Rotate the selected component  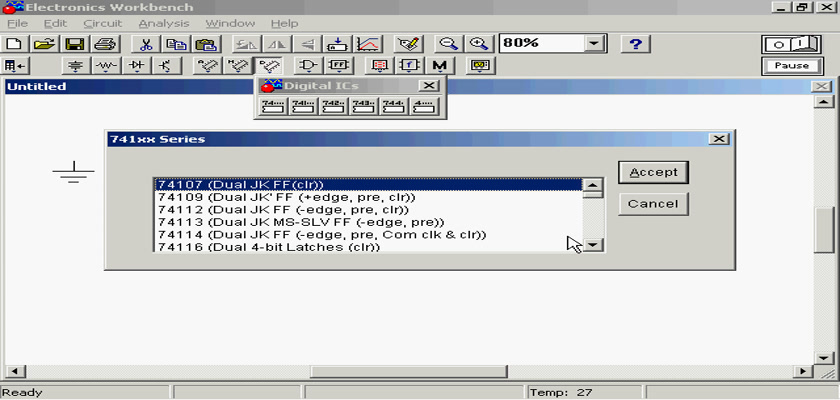[247, 43]
